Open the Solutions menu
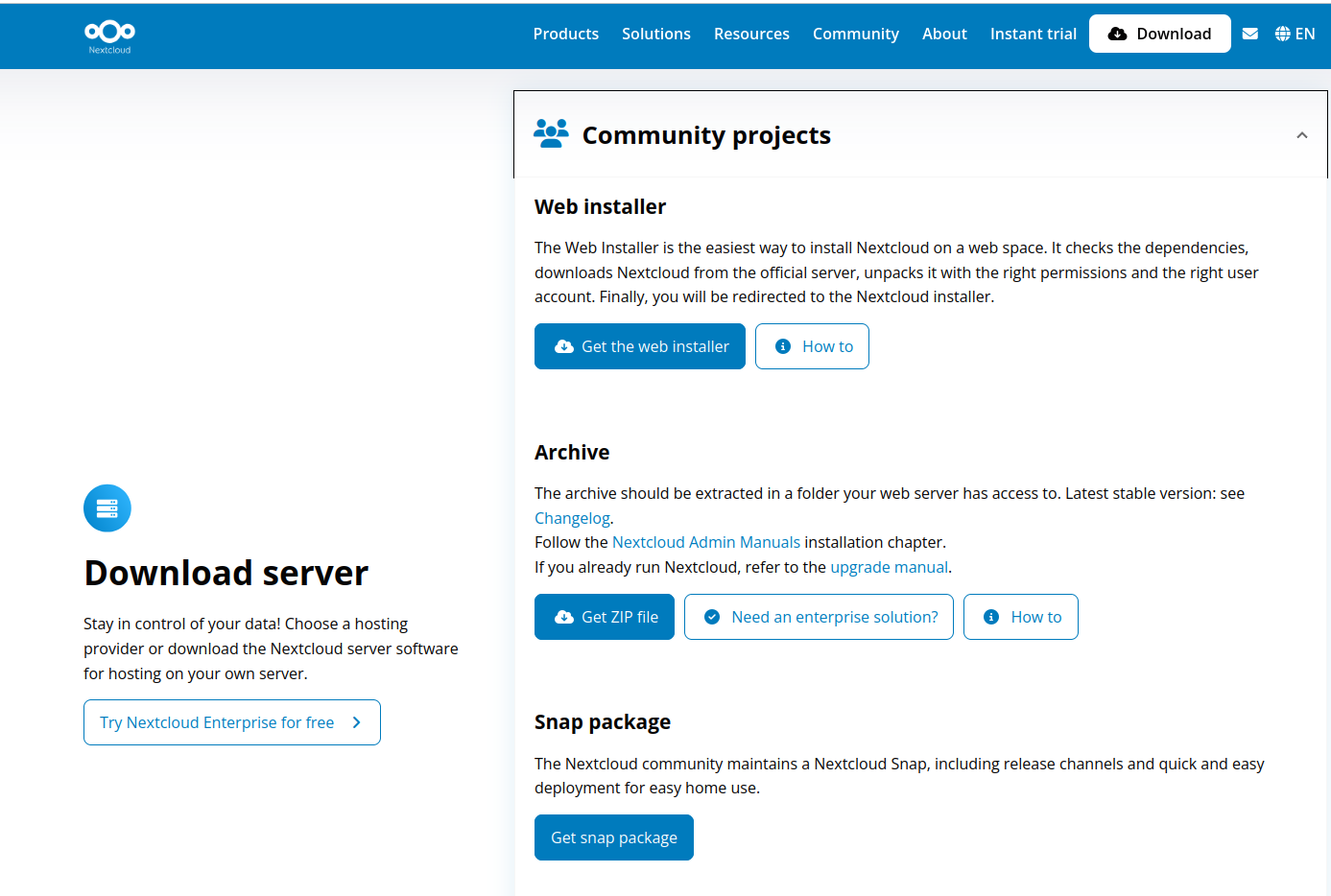The width and height of the screenshot is (1331, 896). click(x=656, y=34)
